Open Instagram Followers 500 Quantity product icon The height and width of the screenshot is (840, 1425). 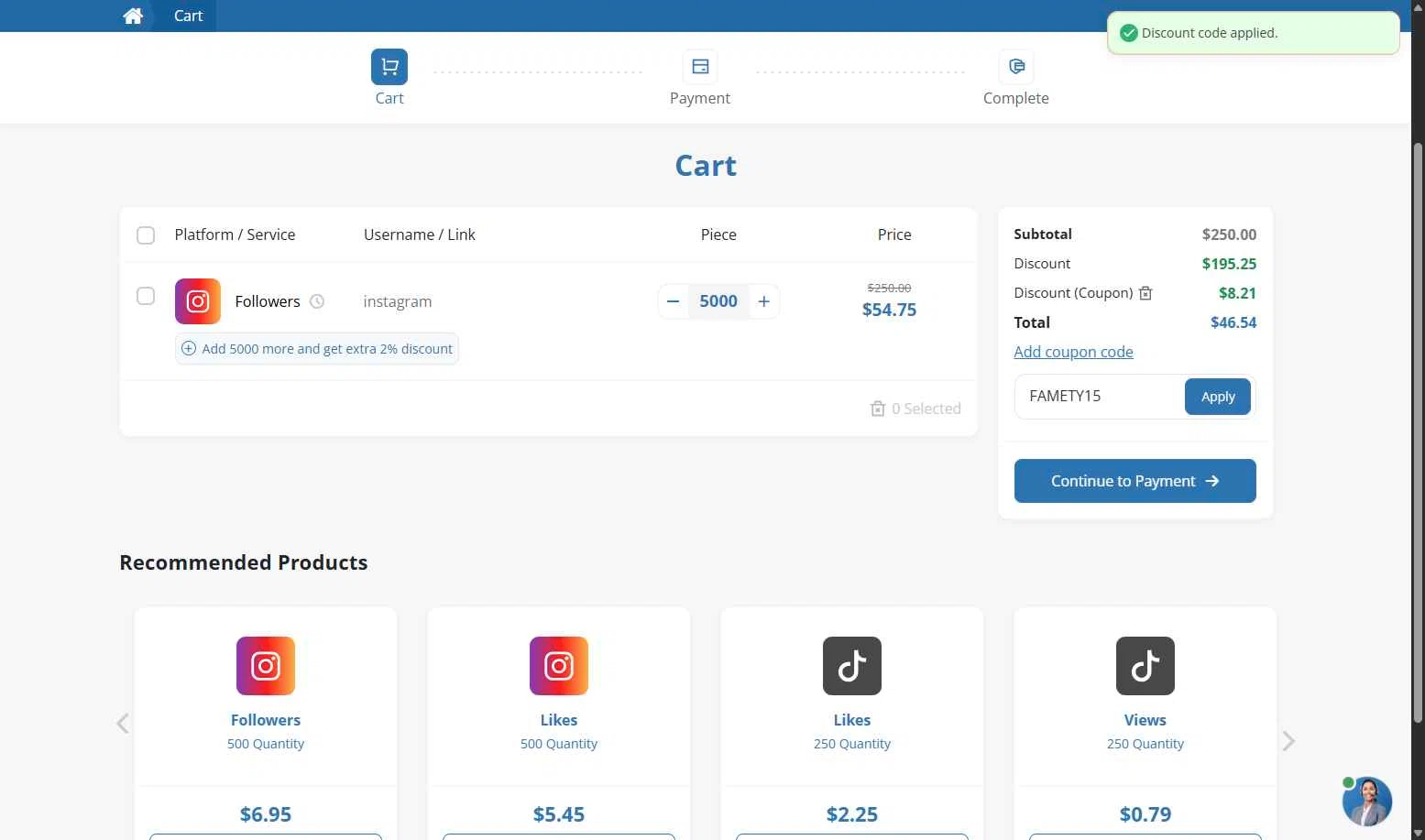pos(266,666)
